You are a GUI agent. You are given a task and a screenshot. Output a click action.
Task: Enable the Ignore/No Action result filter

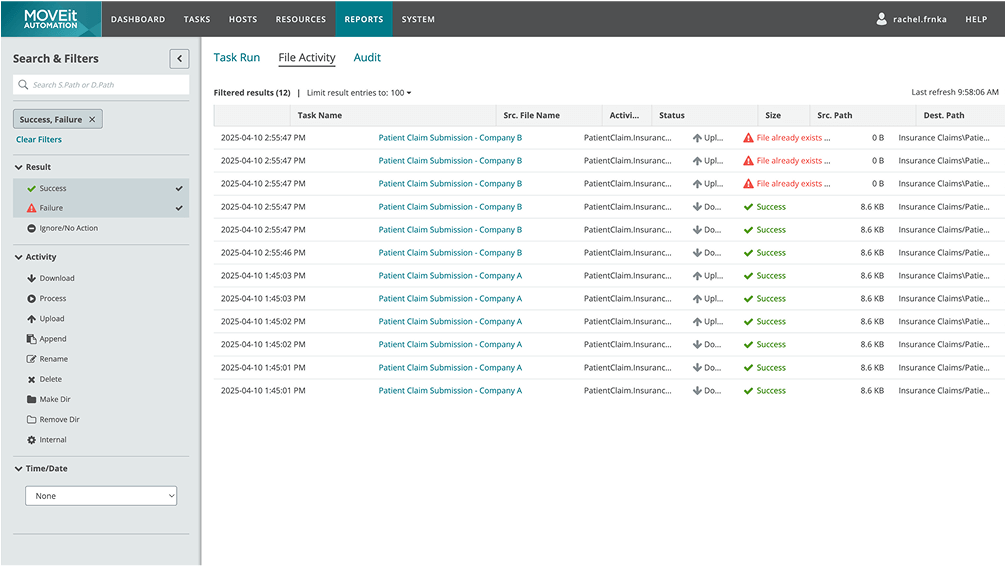pos(68,228)
